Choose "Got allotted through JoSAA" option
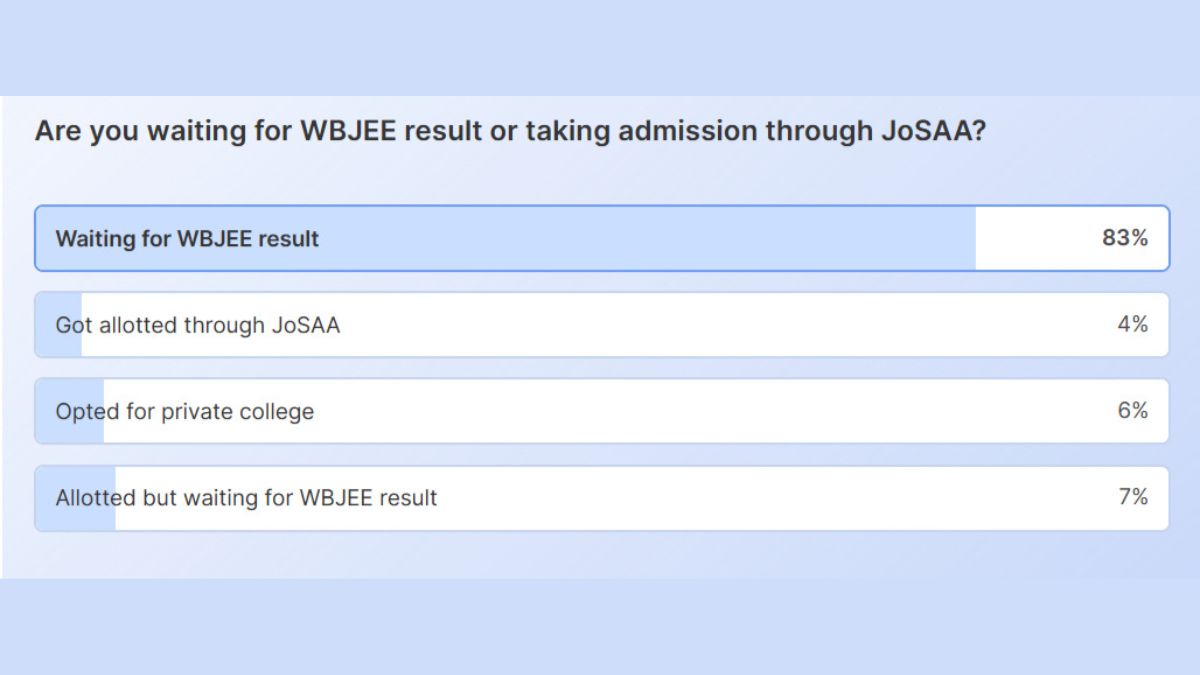Screen dimensions: 1200x675 click(500, 324)
